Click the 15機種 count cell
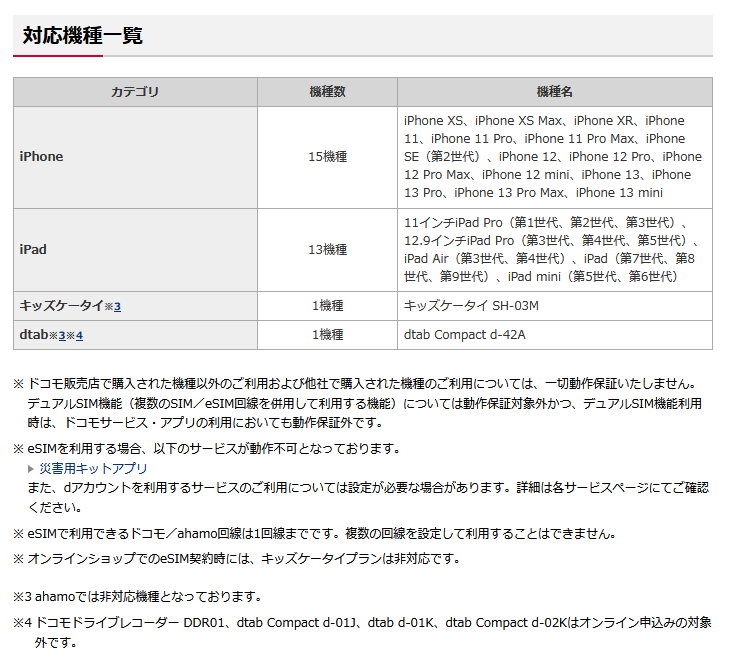This screenshot has width=735, height=670. coord(327,157)
